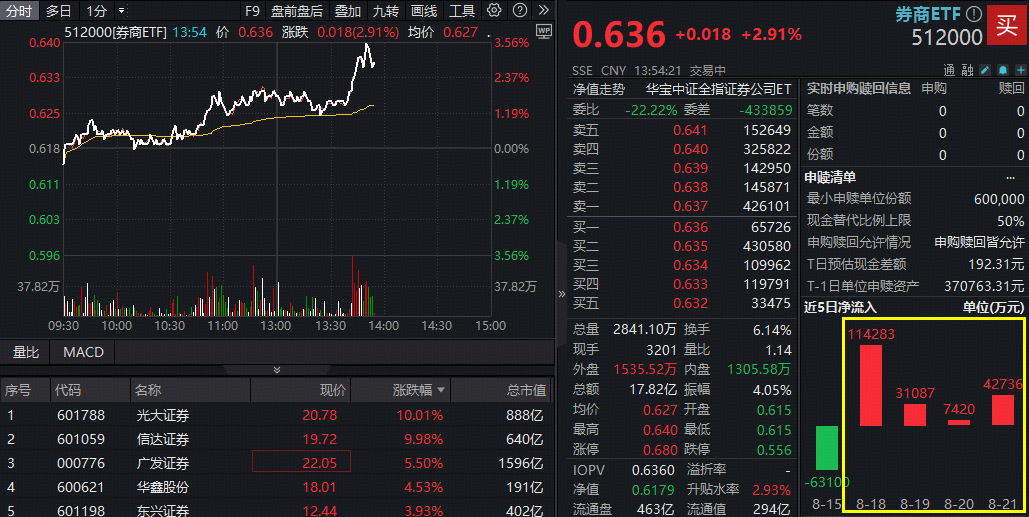Collapse panel with double chevron below MACD
1029x517 pixels.
277,370
